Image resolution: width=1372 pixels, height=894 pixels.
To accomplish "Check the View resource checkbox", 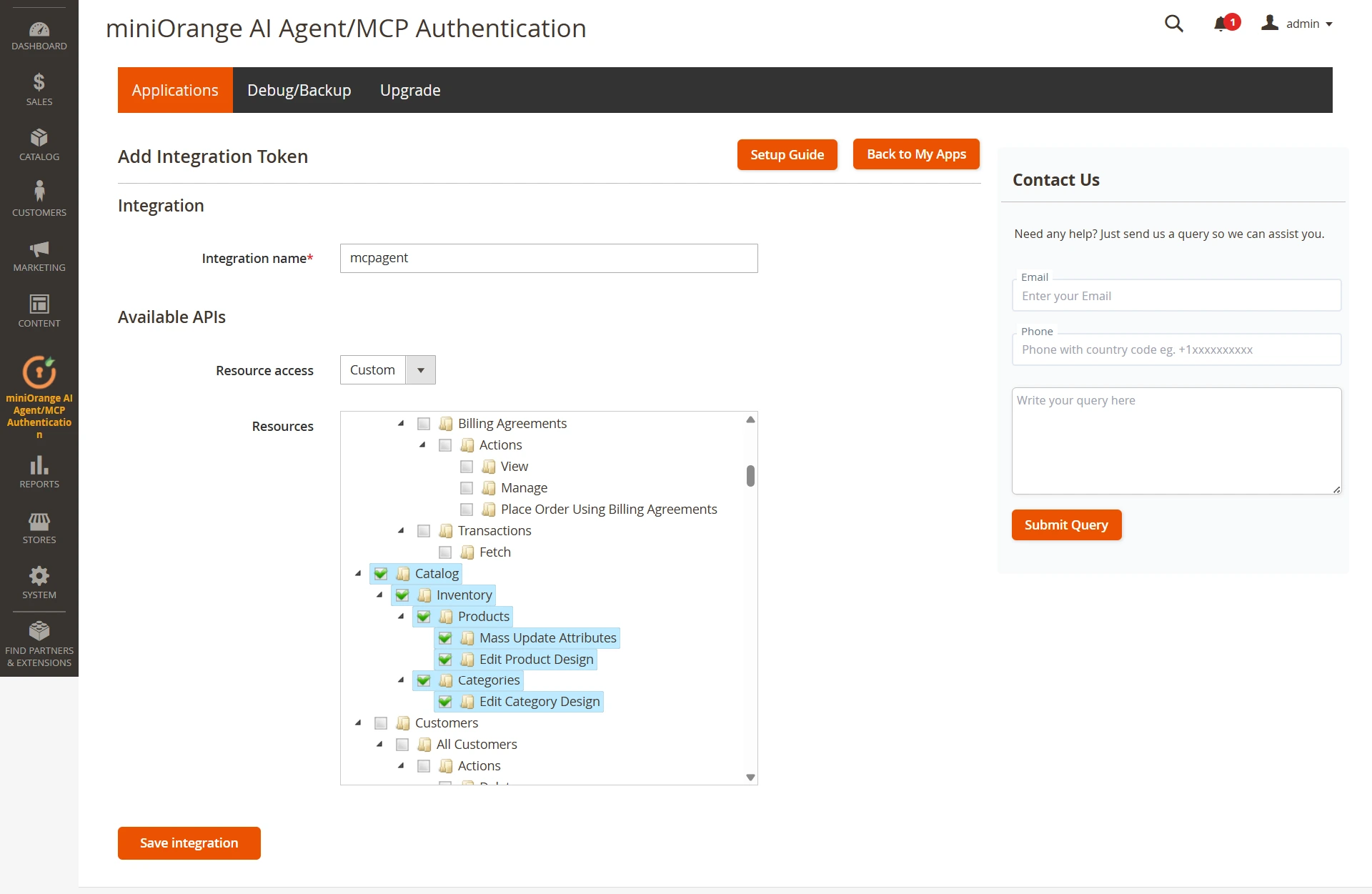I will 467,467.
